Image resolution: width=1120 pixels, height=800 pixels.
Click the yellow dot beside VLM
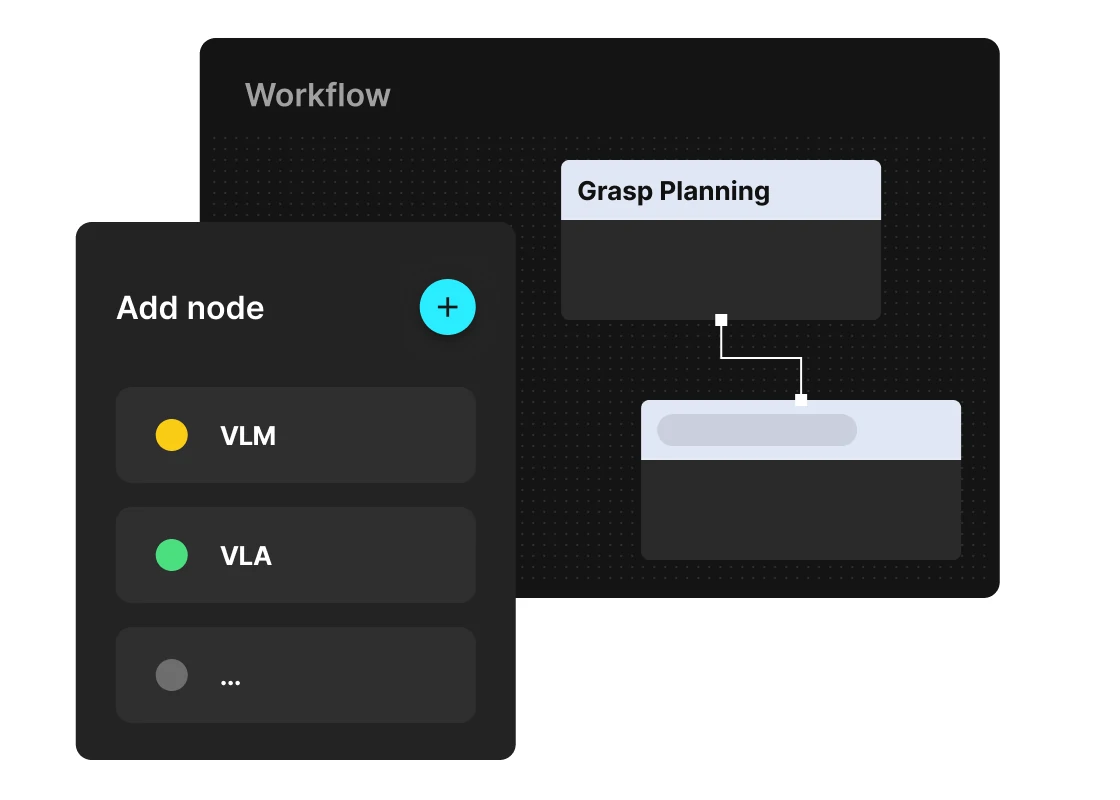coord(172,435)
